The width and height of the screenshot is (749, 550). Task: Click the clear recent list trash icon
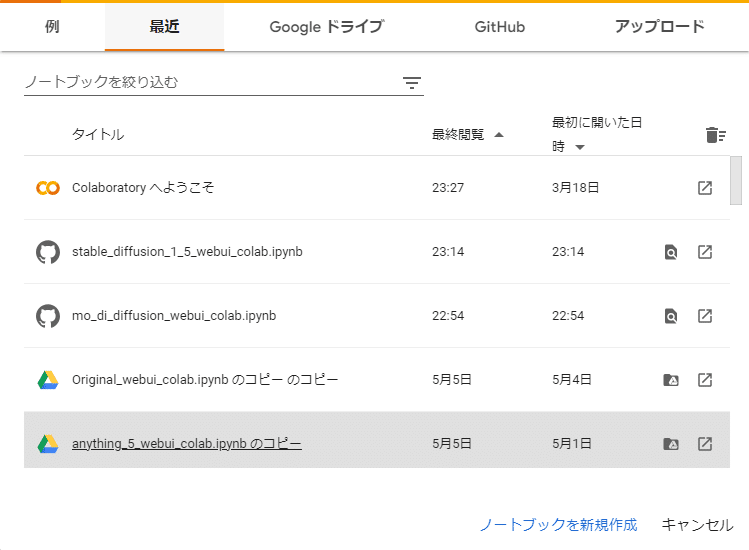point(715,135)
